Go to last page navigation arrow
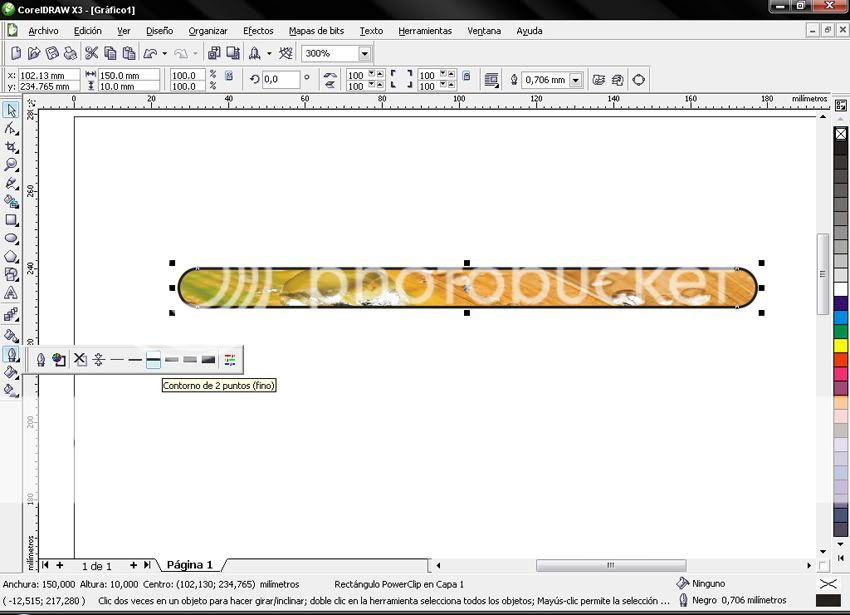 [147, 565]
